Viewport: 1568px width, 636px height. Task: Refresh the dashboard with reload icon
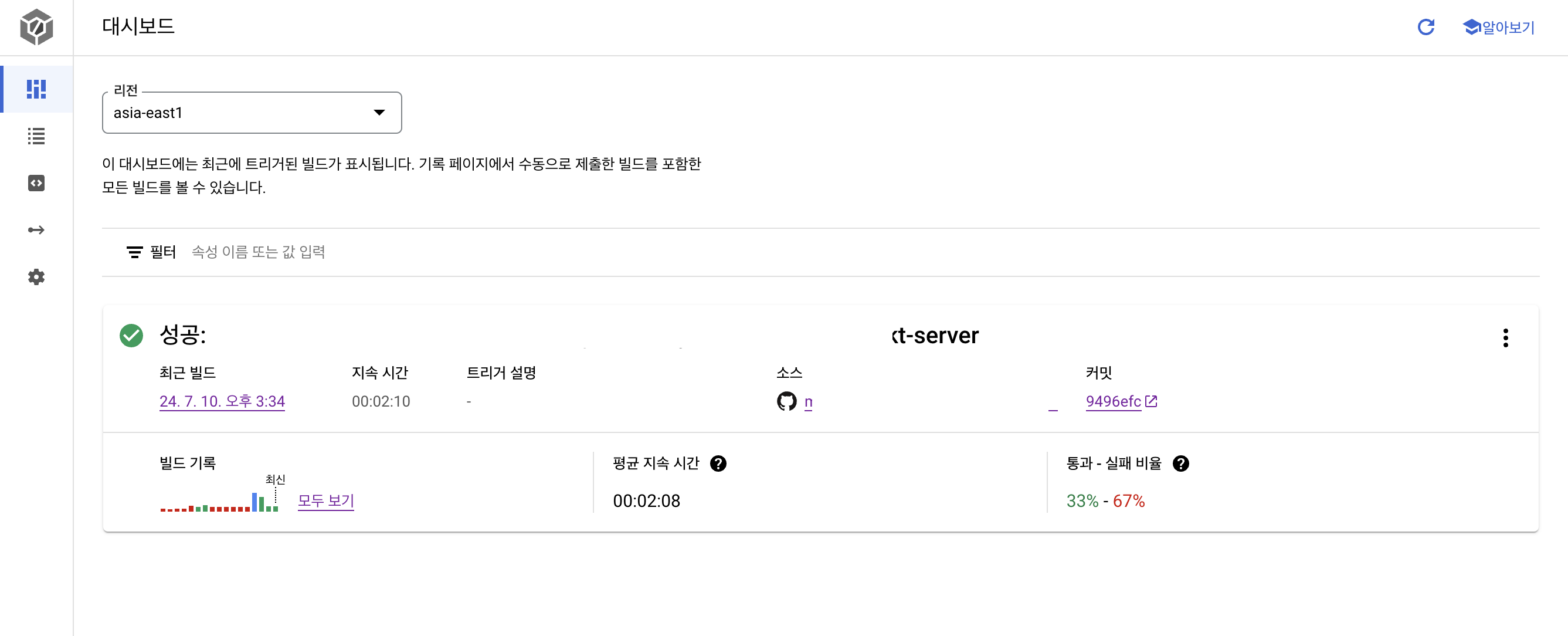click(x=1426, y=28)
